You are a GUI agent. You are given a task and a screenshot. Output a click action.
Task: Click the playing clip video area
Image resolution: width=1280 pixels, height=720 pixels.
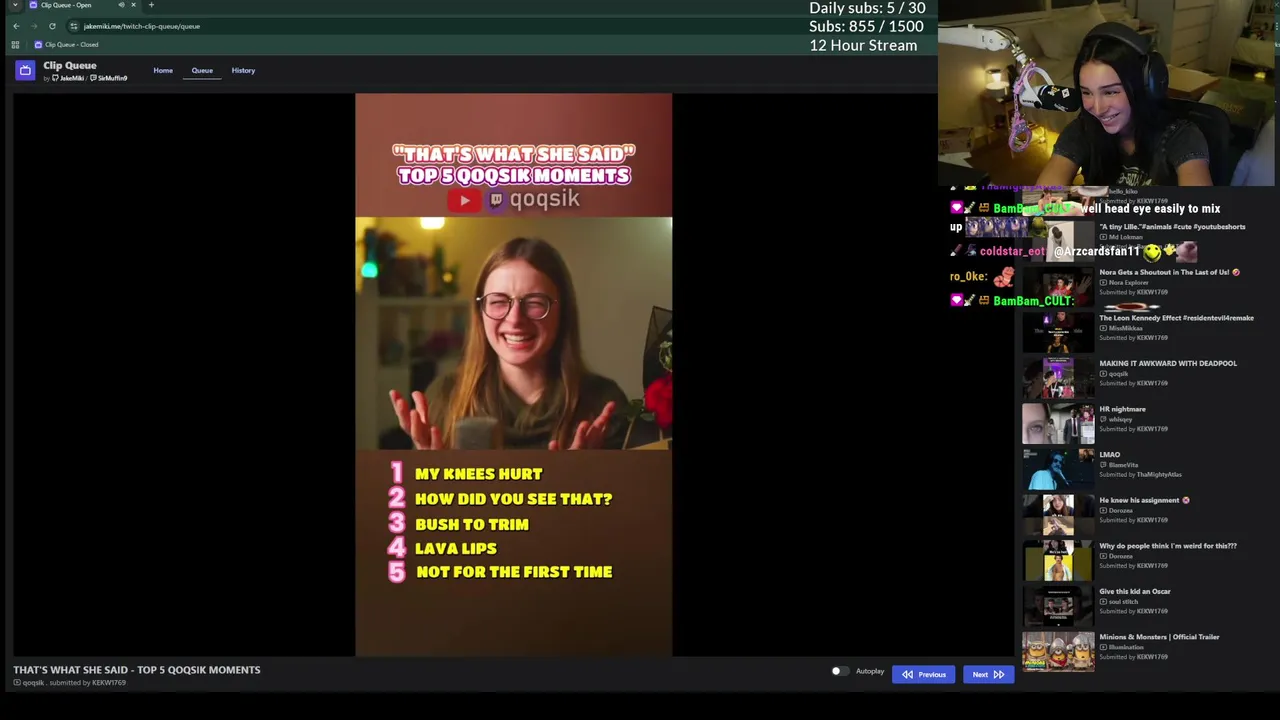tap(513, 375)
